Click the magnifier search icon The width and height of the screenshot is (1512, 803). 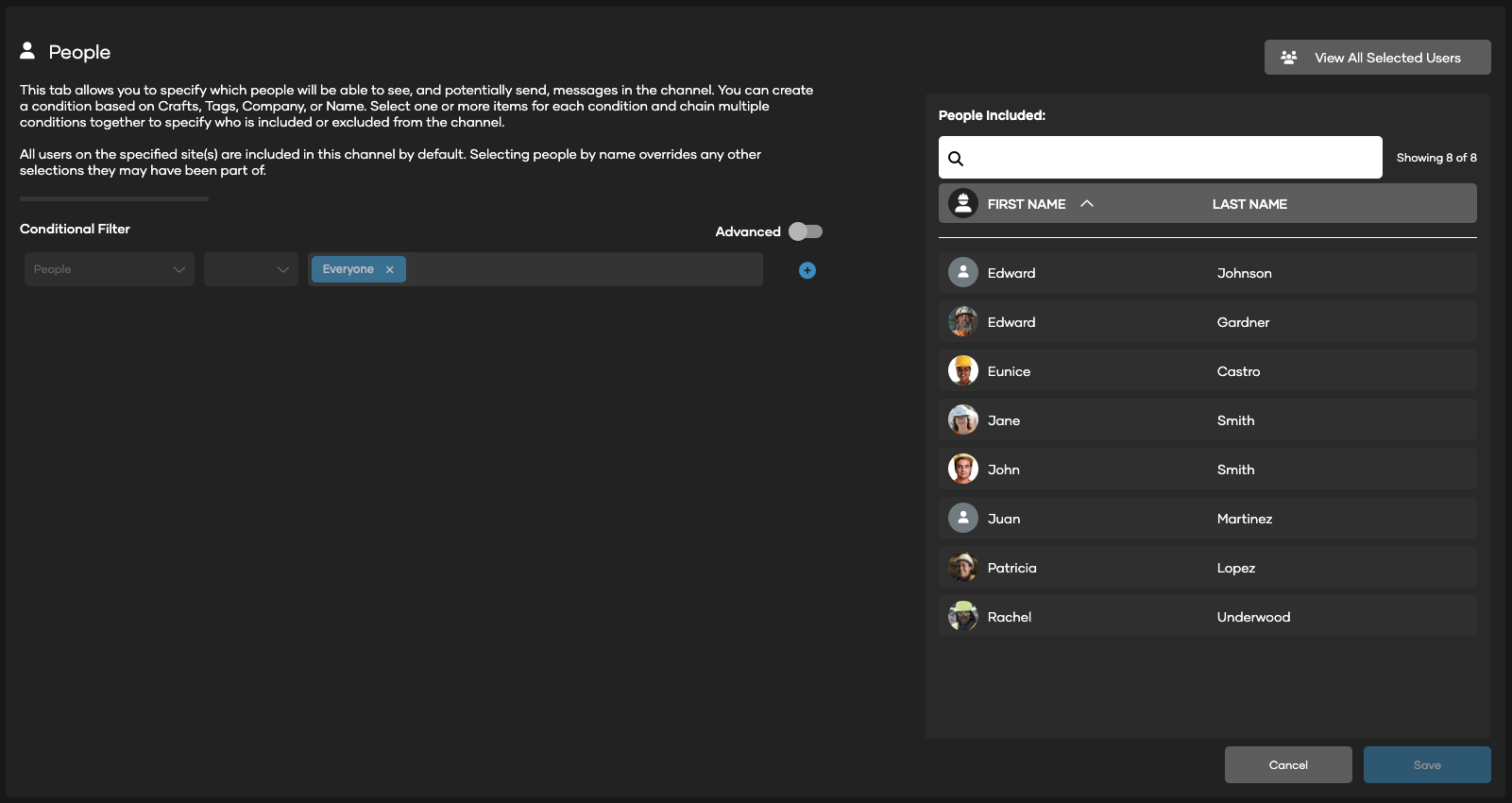[956, 159]
